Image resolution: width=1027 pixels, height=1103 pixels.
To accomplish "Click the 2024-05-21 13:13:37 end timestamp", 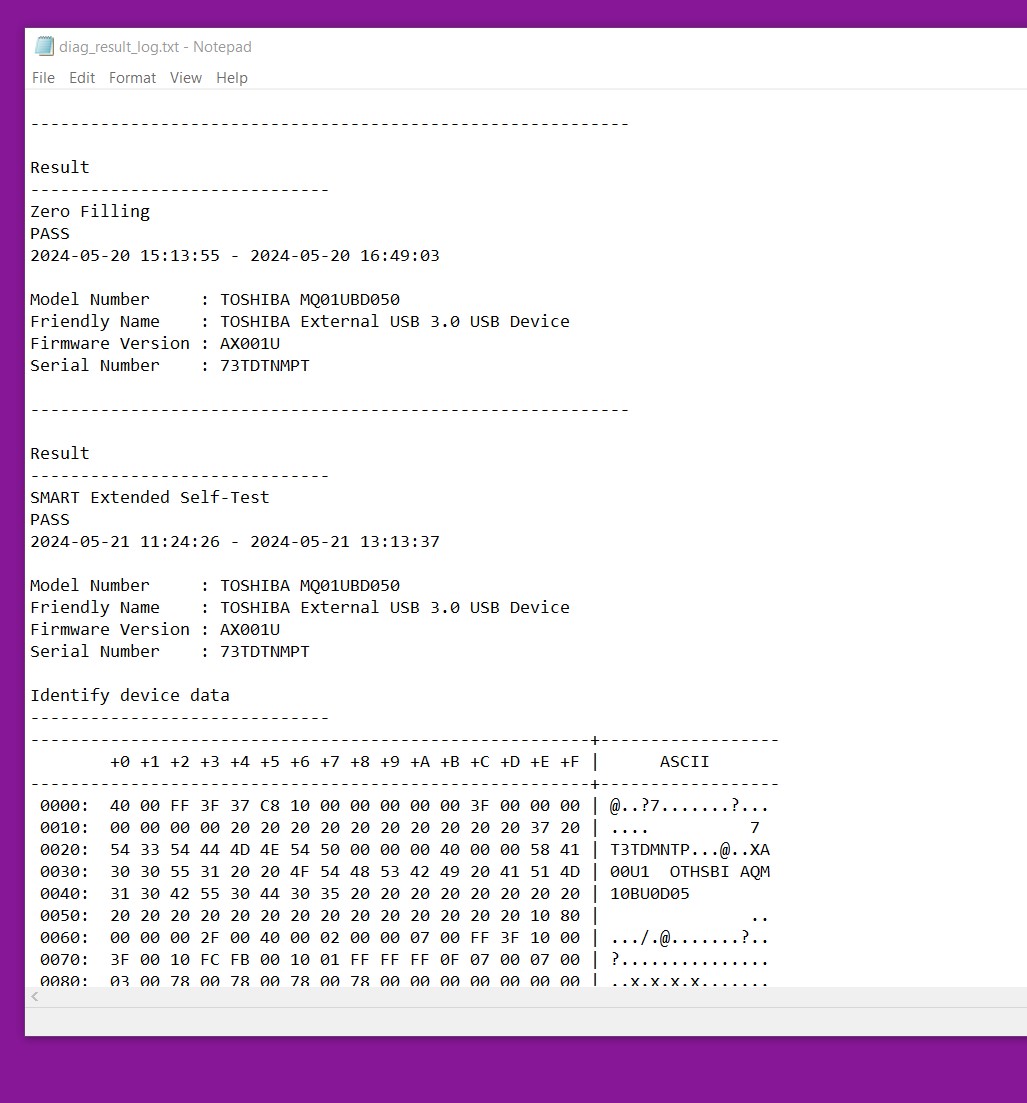I will (x=345, y=541).
